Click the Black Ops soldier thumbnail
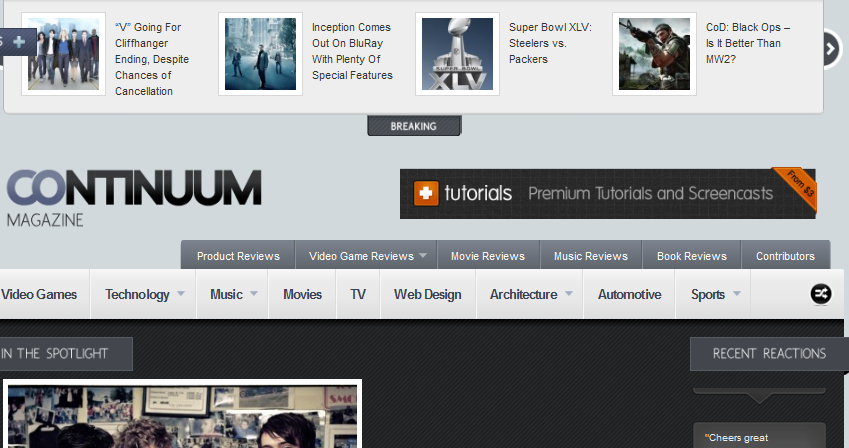Viewport: 849px width, 448px height. [x=655, y=54]
